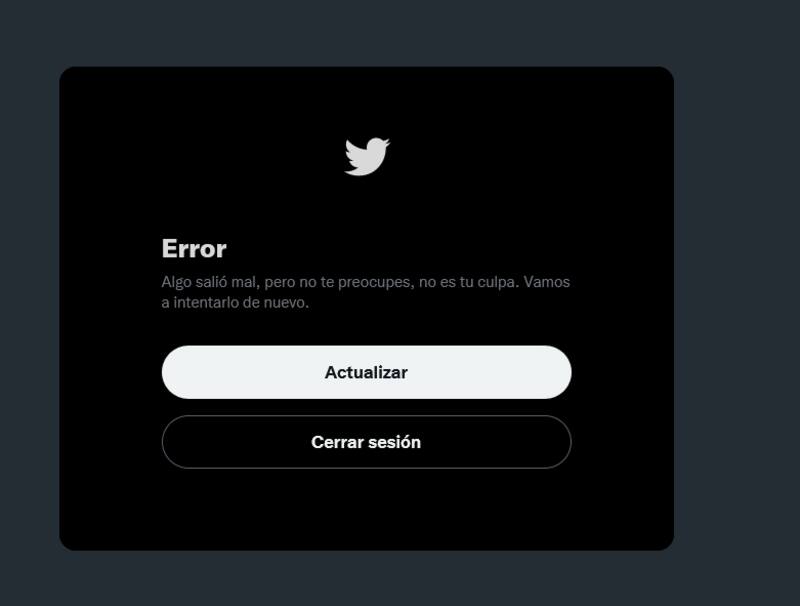Activate the light-colored Actualizar pill button
Viewport: 800px width, 606px height.
(366, 372)
